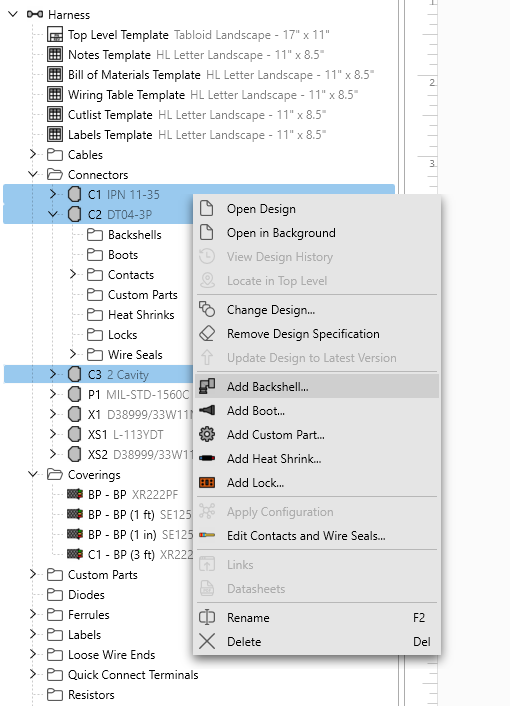Click the 'IPN 11-35' part text

click(x=133, y=195)
